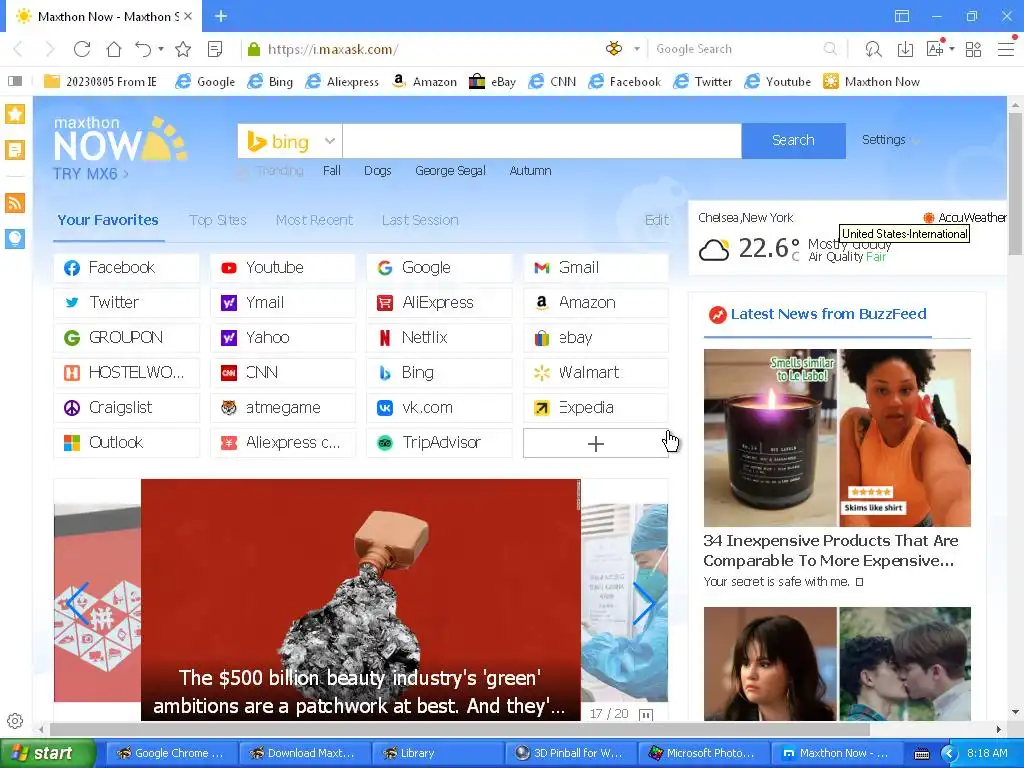The width and height of the screenshot is (1024, 768).
Task: Pause the news slideshow
Action: 645,714
